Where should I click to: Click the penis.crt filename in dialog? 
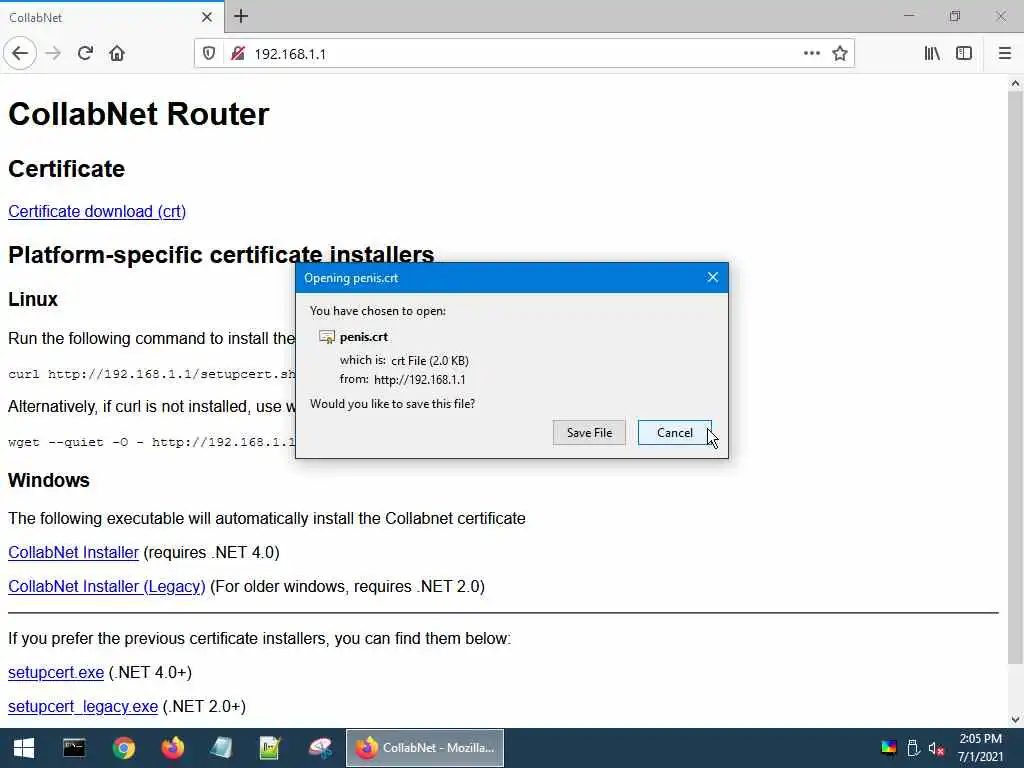click(364, 337)
